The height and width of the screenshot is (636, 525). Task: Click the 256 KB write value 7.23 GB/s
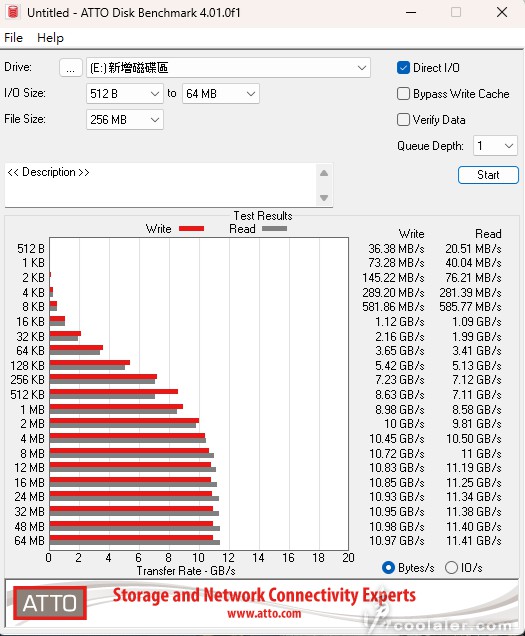[x=400, y=380]
